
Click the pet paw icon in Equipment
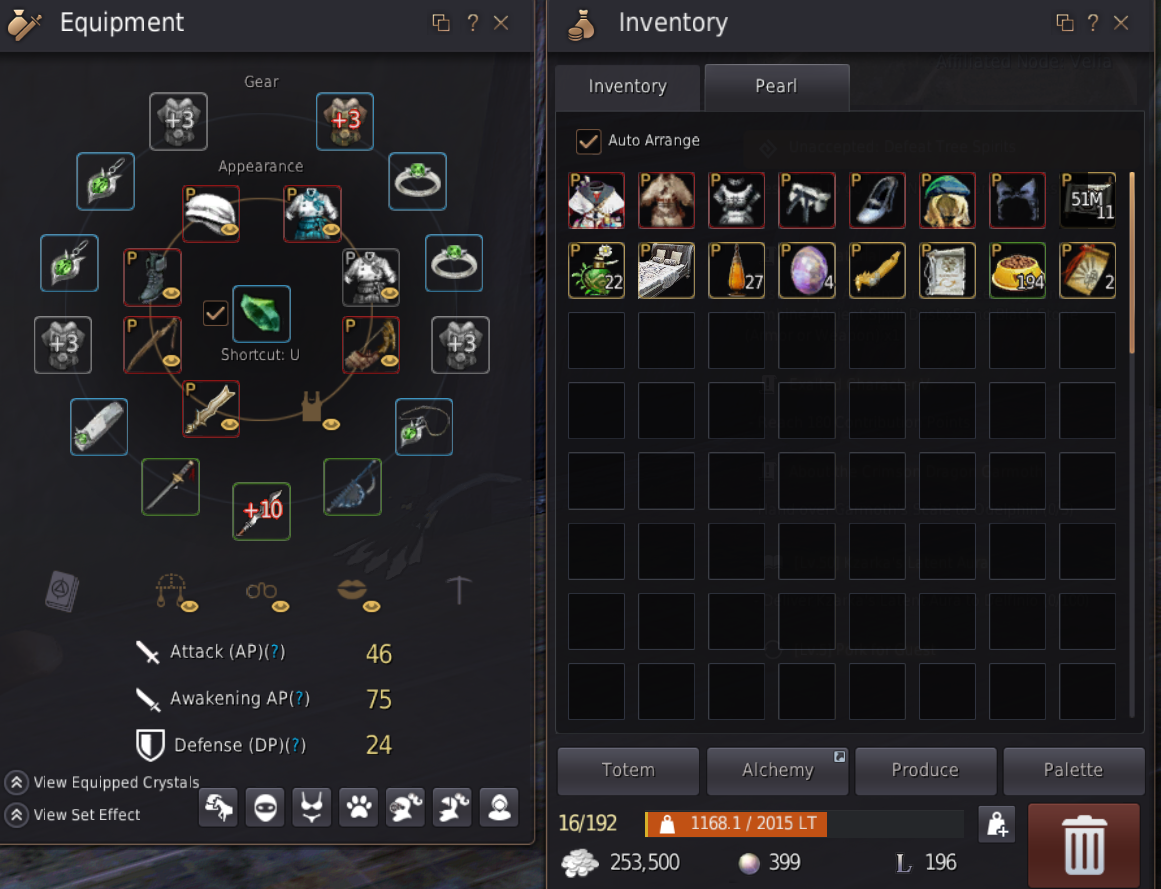click(359, 808)
